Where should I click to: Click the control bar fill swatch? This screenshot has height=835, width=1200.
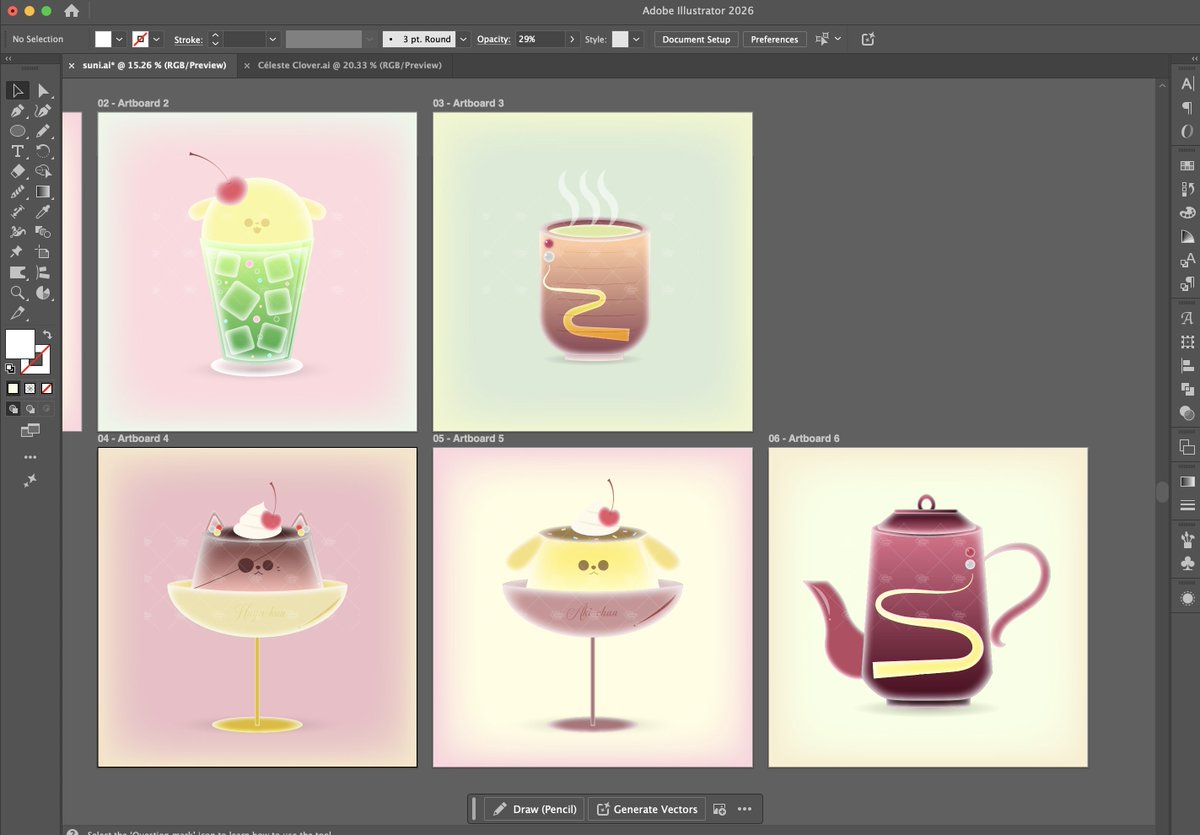point(103,39)
